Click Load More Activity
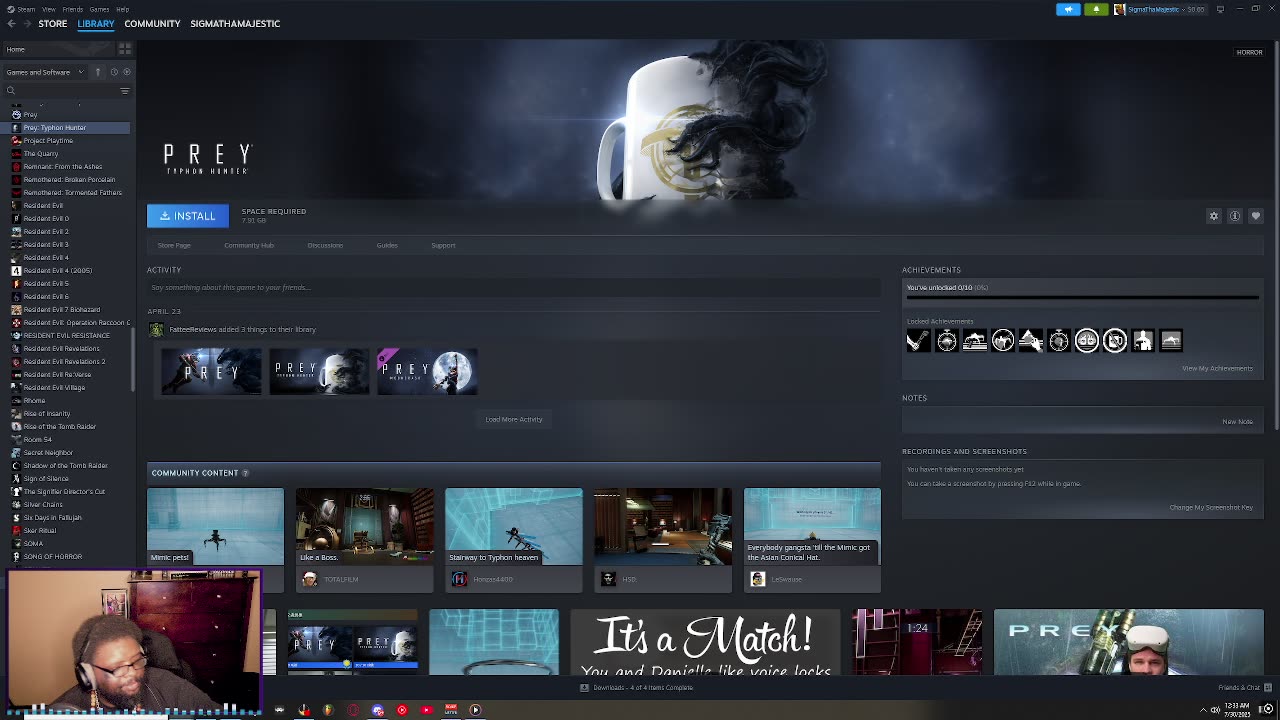This screenshot has width=1280, height=720. pyautogui.click(x=514, y=419)
